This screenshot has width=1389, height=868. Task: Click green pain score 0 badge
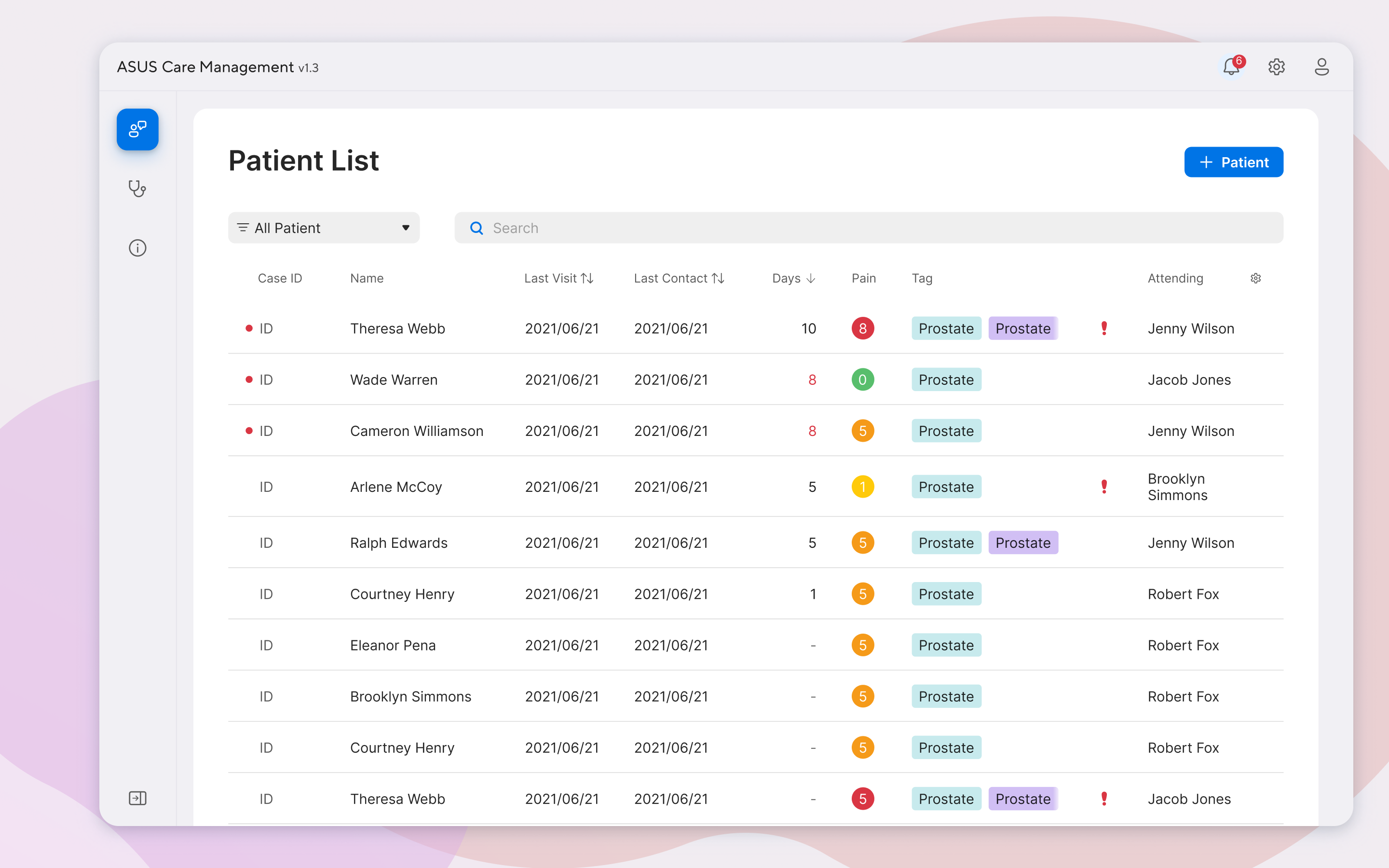tap(862, 380)
